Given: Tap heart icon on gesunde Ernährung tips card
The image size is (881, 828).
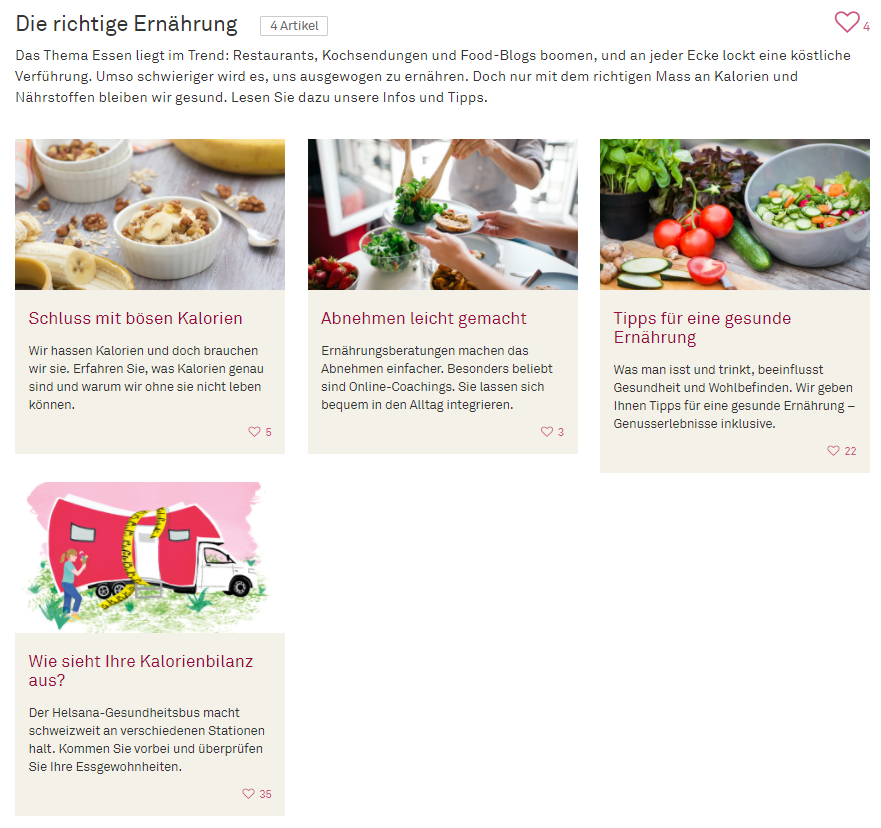Looking at the screenshot, I should [x=833, y=451].
